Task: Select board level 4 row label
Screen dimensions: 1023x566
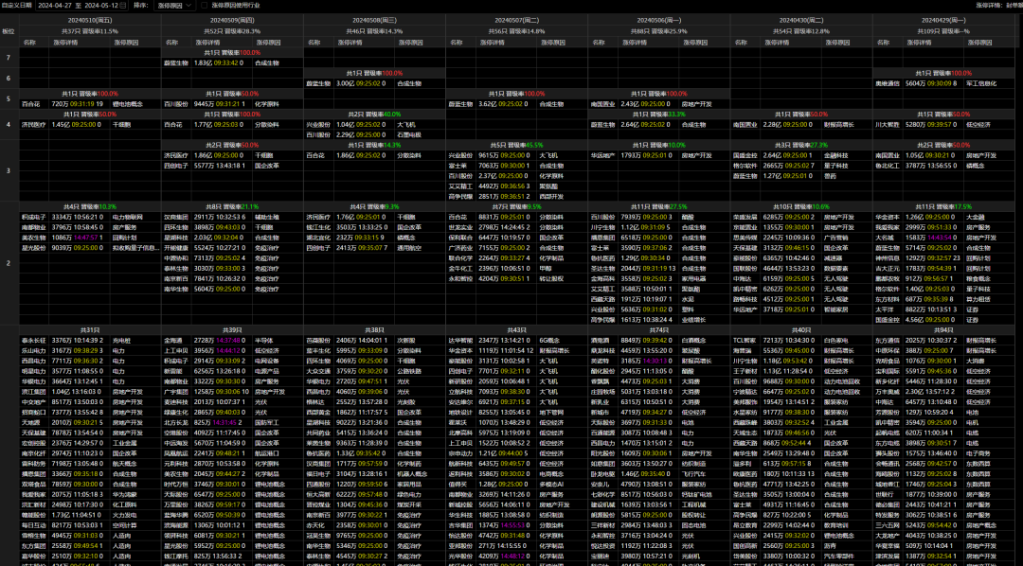Action: pyautogui.click(x=8, y=124)
